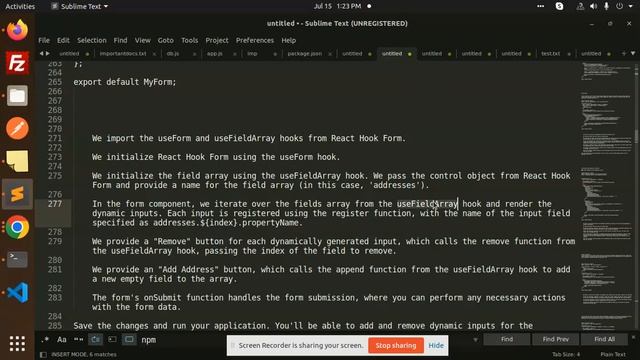
Task: Open the File menu
Action: [x=44, y=40]
